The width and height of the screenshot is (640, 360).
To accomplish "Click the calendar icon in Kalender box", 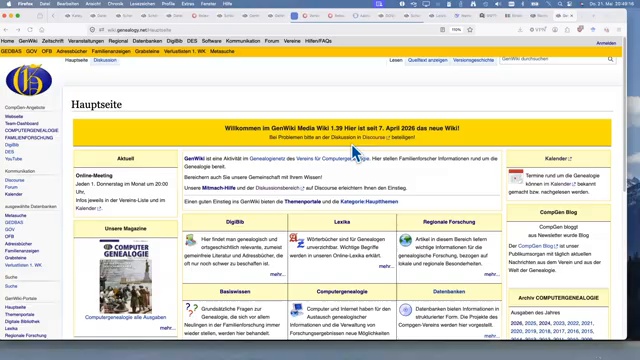I will tap(516, 177).
